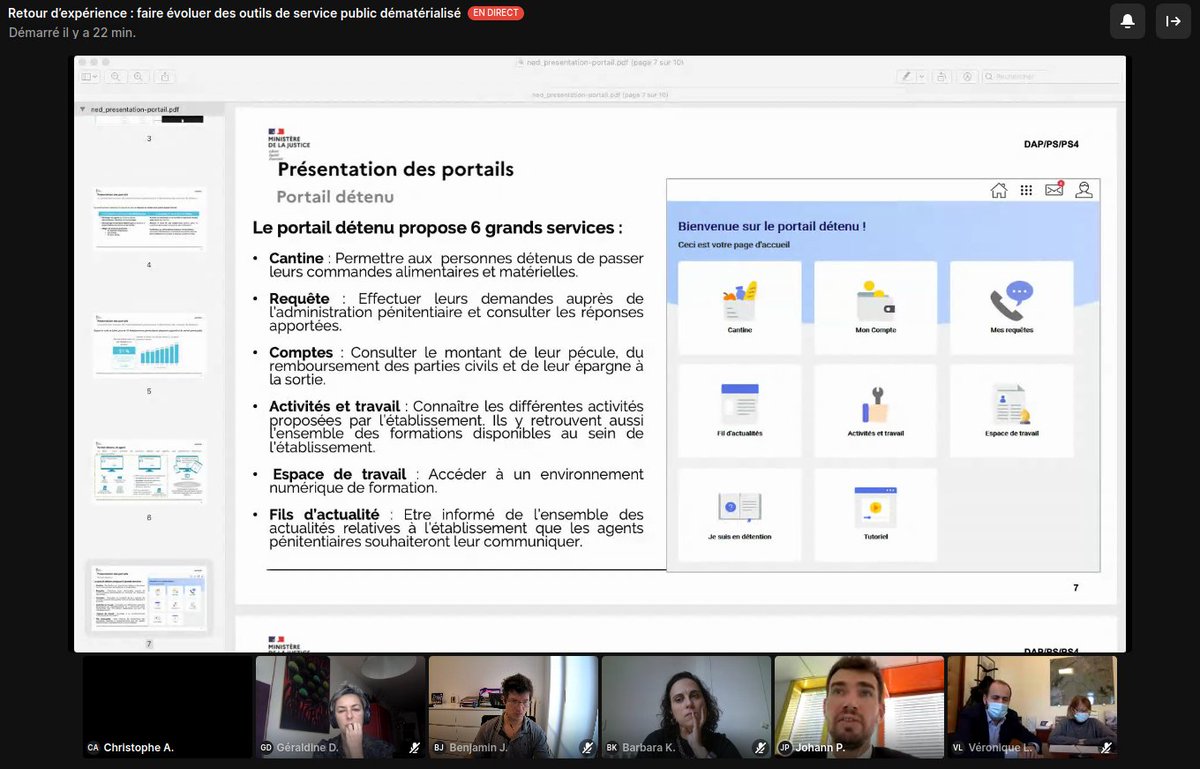The height and width of the screenshot is (769, 1200).
Task: Click zoom out magnifier in Preview toolbar
Action: 117,76
